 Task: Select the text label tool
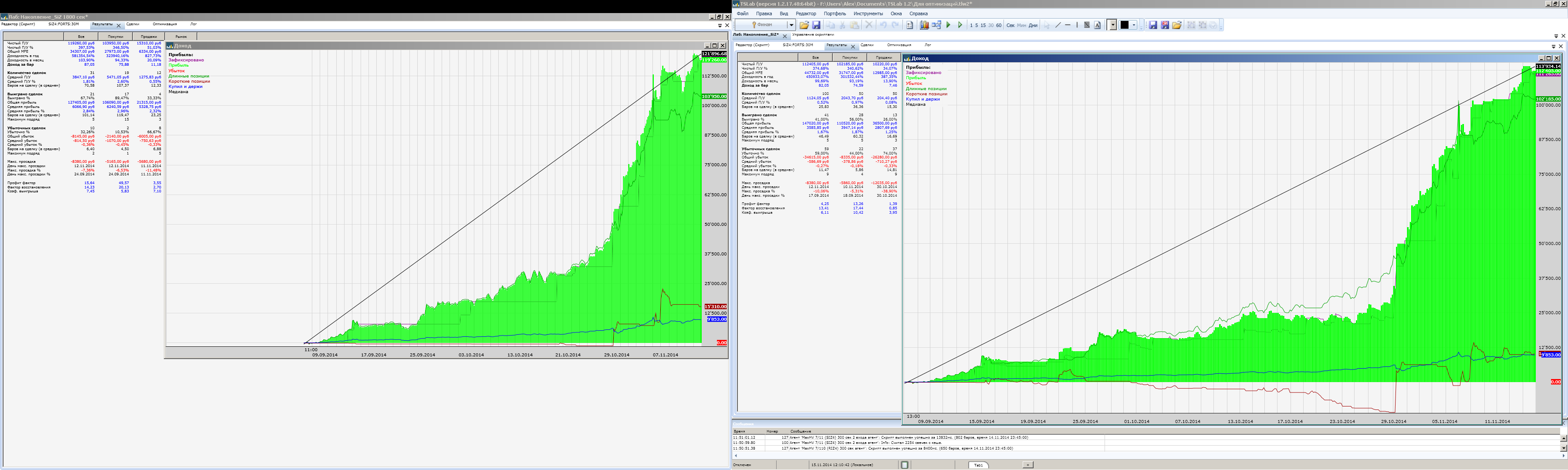coord(1098,25)
